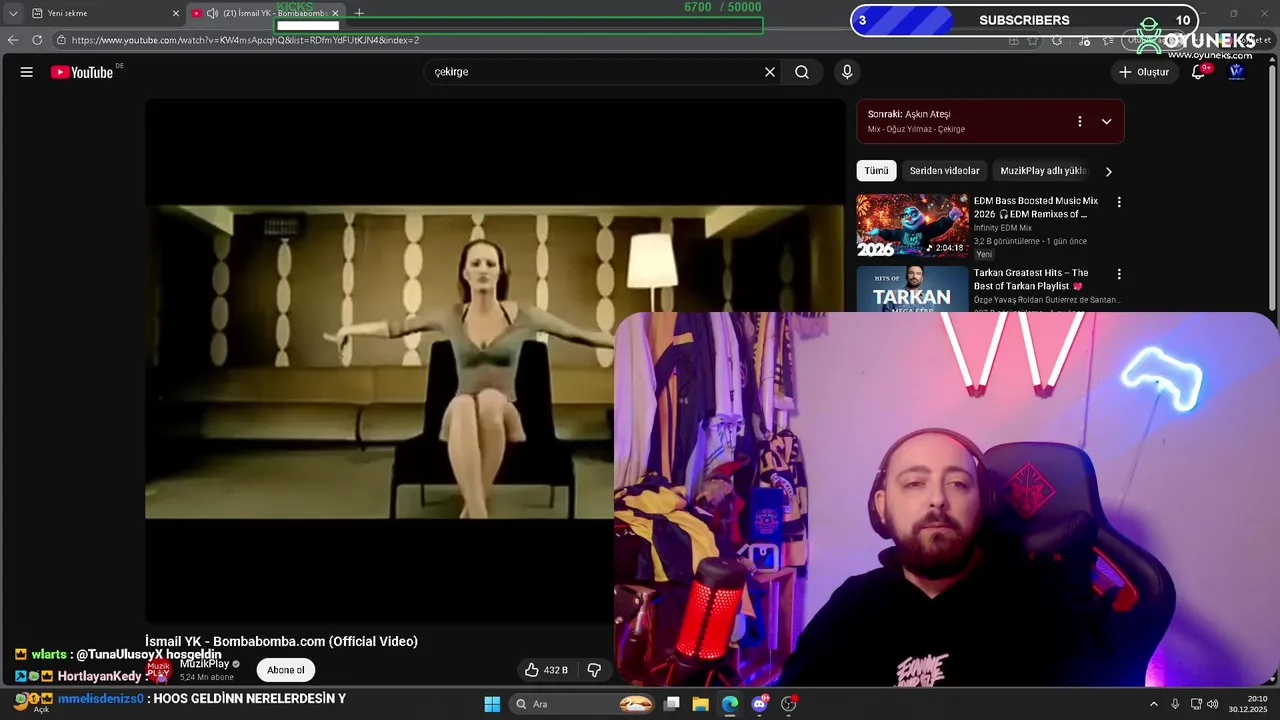This screenshot has height=720, width=1280.
Task: Open taskbar clock showing 20:10
Action: 1250,704
